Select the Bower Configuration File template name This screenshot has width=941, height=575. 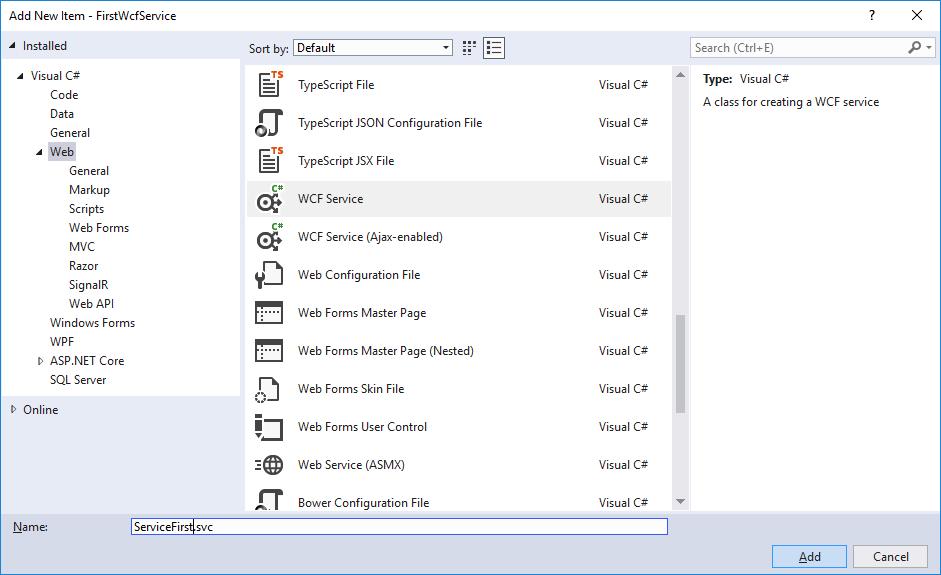(364, 502)
